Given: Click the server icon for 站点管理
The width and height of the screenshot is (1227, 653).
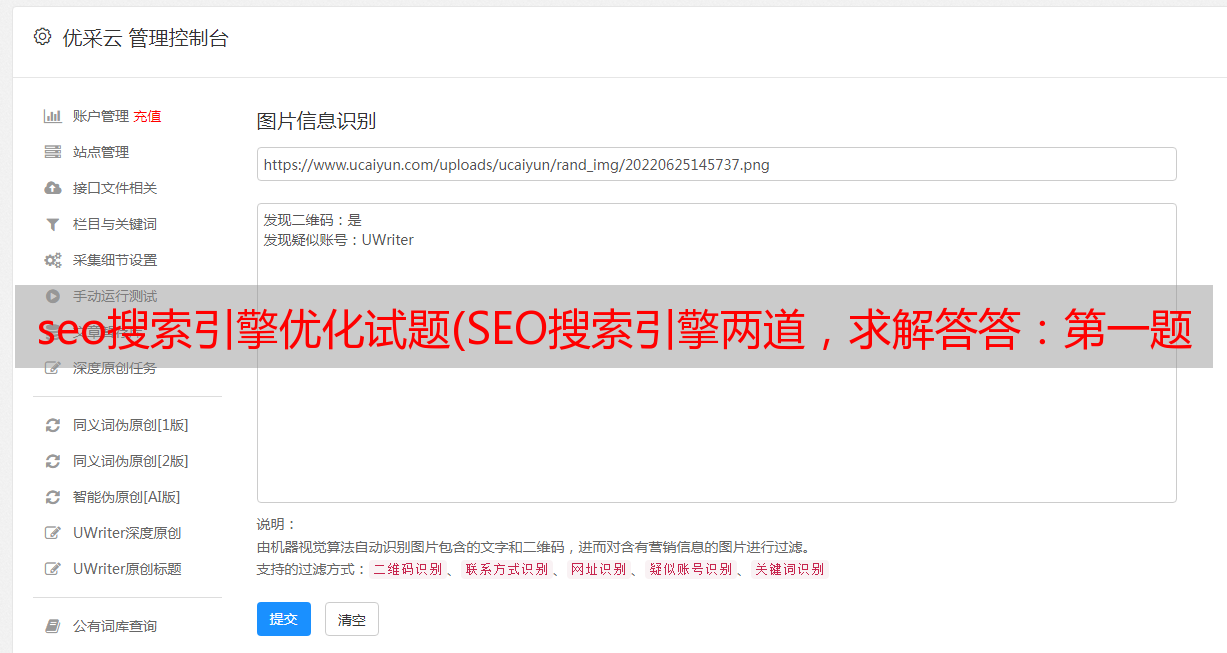Looking at the screenshot, I should coord(53,152).
